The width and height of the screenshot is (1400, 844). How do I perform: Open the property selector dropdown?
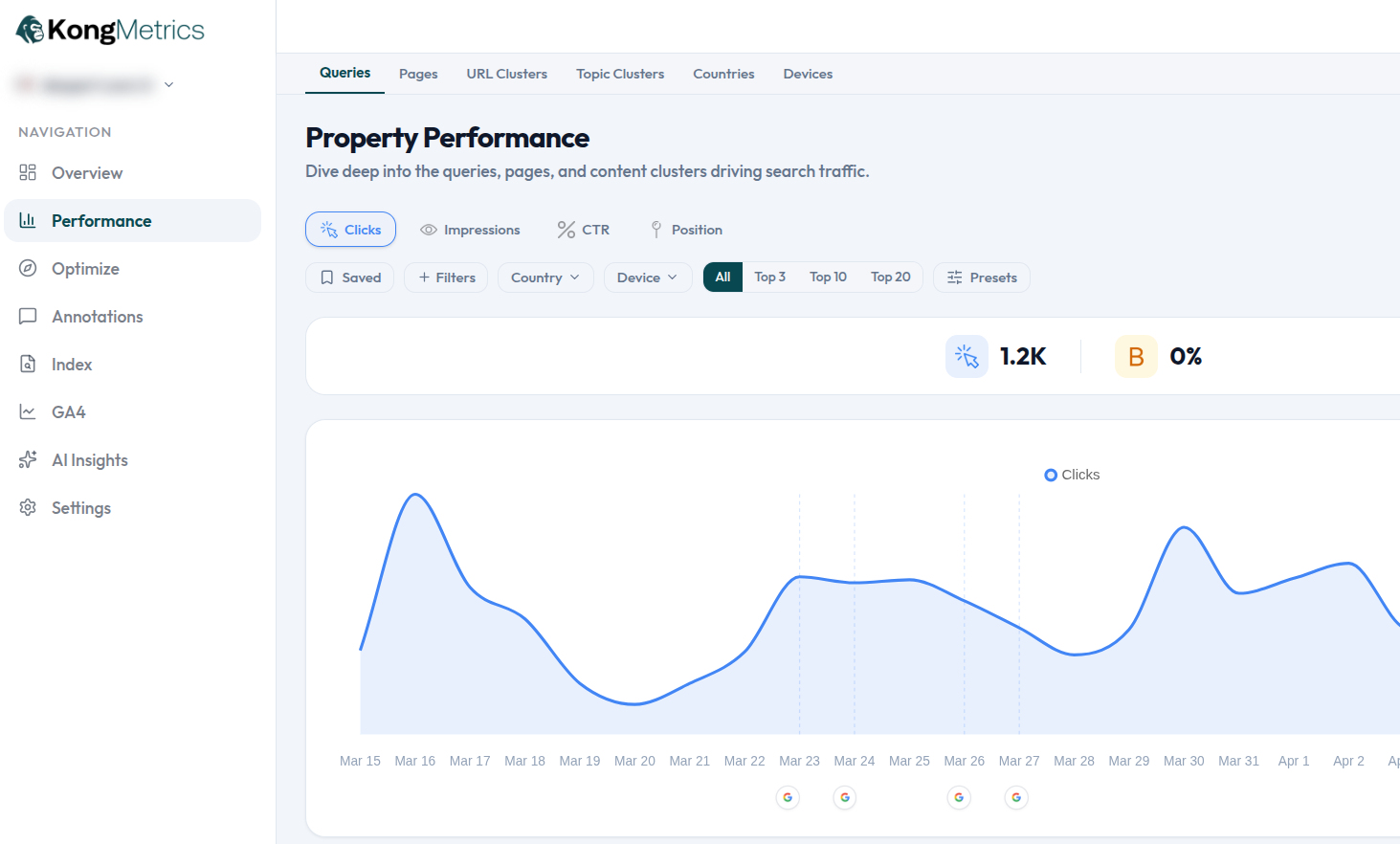(x=93, y=84)
